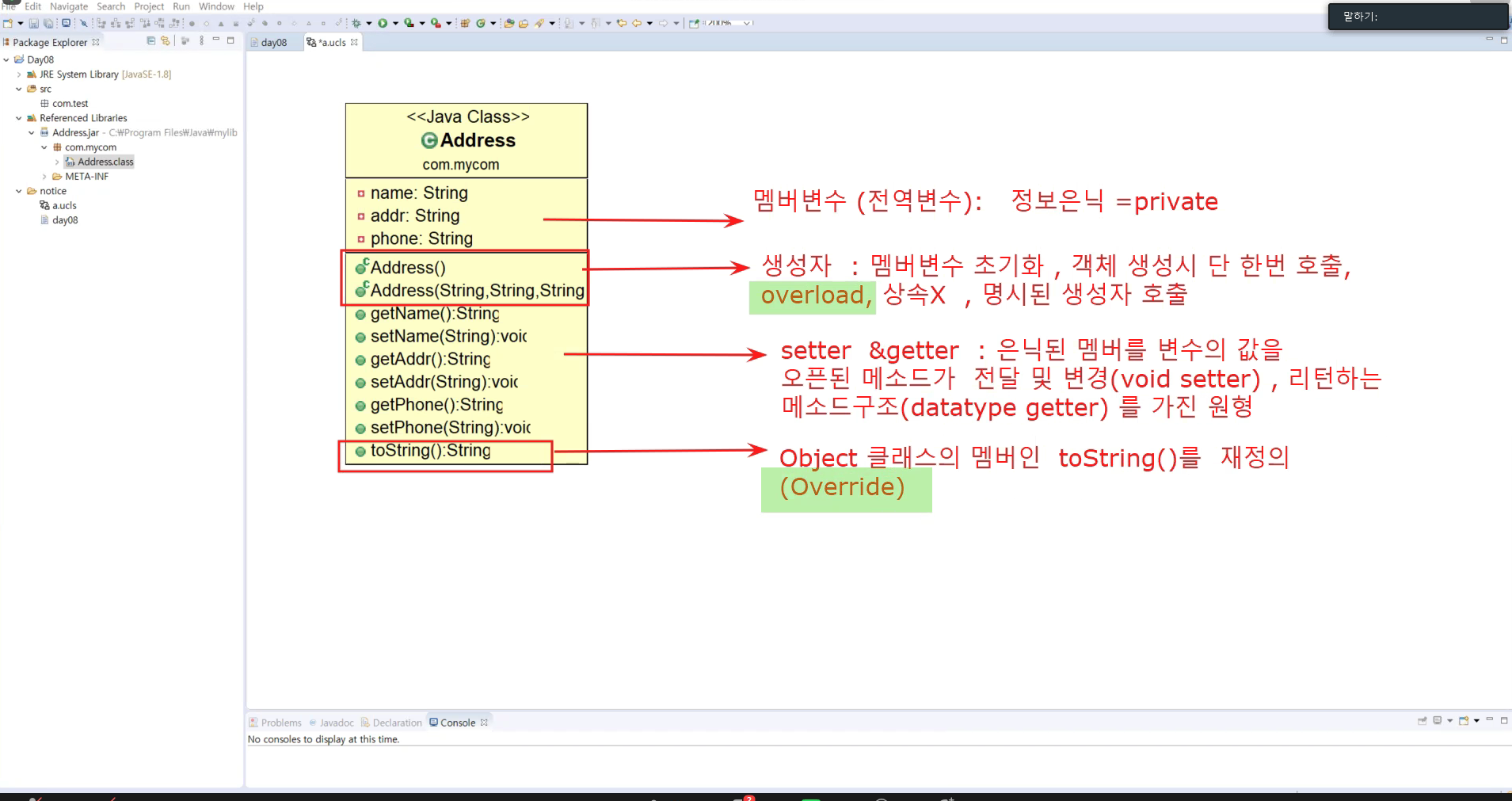Screen dimensions: 1512x801
Task: Minimize the Package Explorer view
Action: pyautogui.click(x=215, y=40)
